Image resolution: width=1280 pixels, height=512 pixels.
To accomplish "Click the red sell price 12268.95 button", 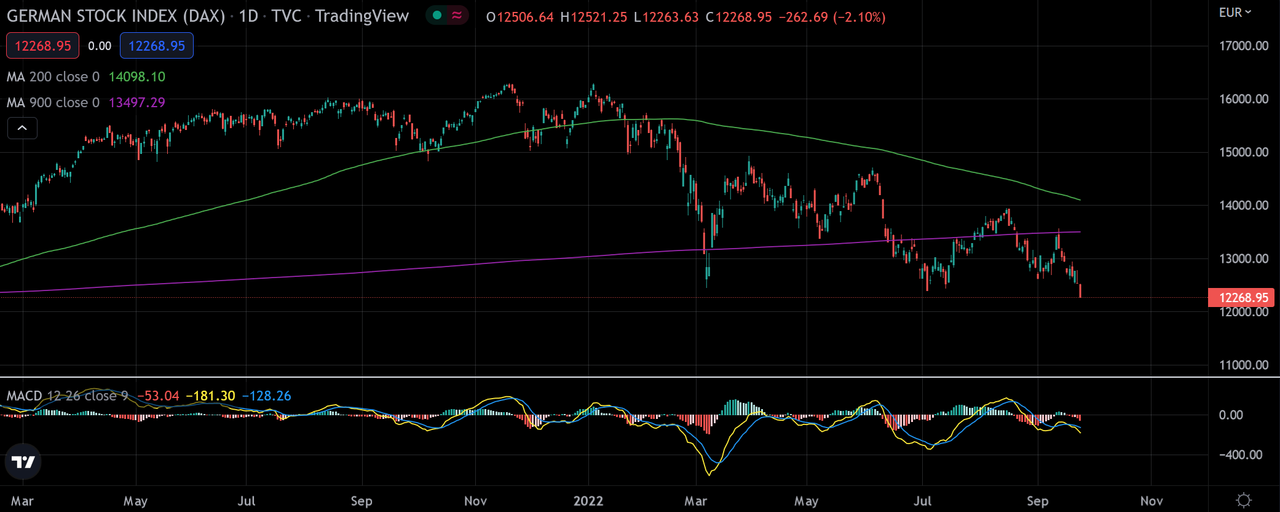I will pos(44,46).
